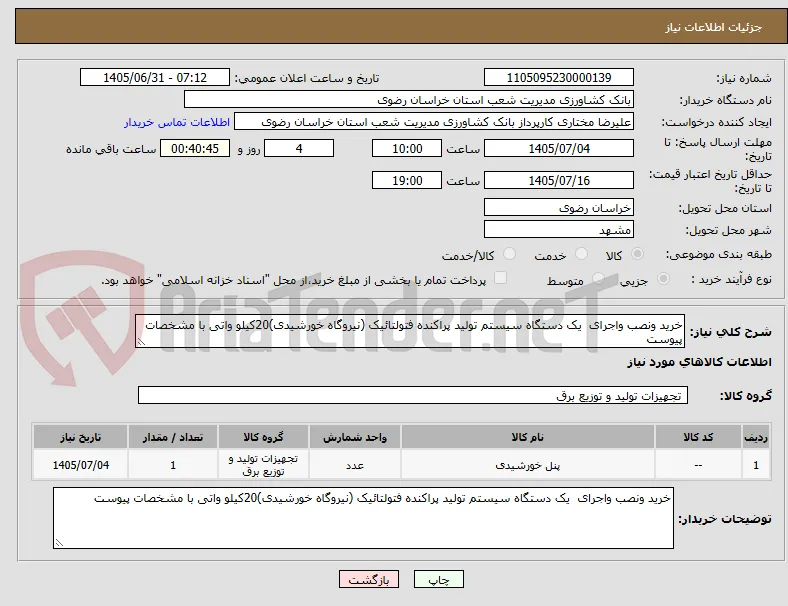
Task: Click the delivery city field مشهد
Action: pos(559,229)
